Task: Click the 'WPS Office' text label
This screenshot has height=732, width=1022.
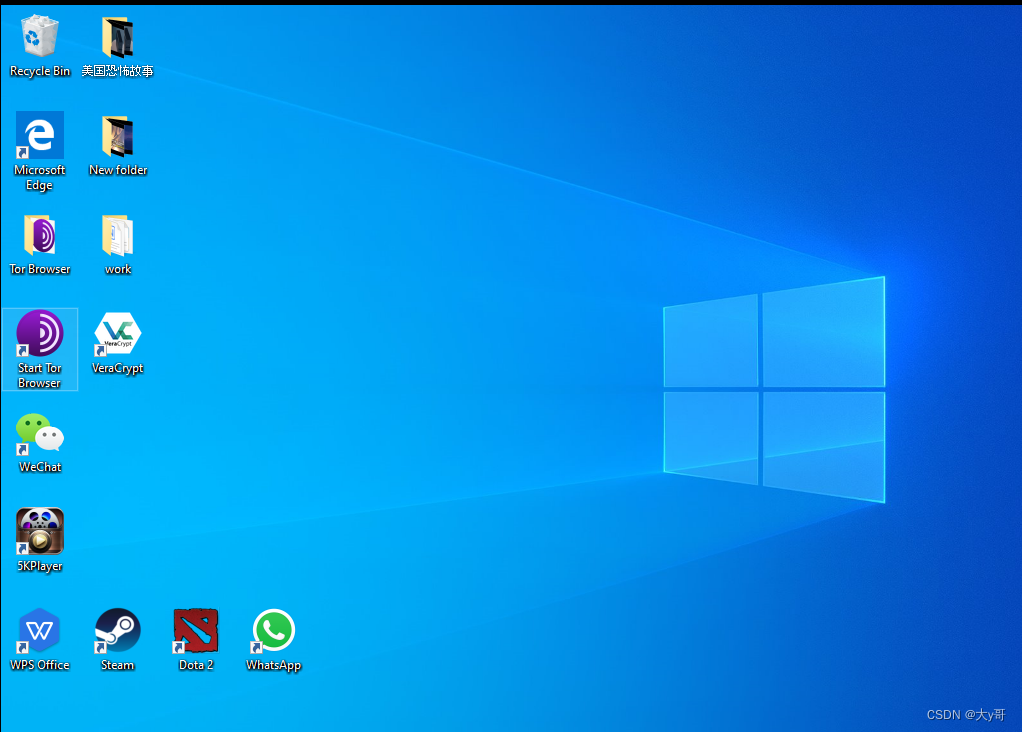Action: point(39,665)
